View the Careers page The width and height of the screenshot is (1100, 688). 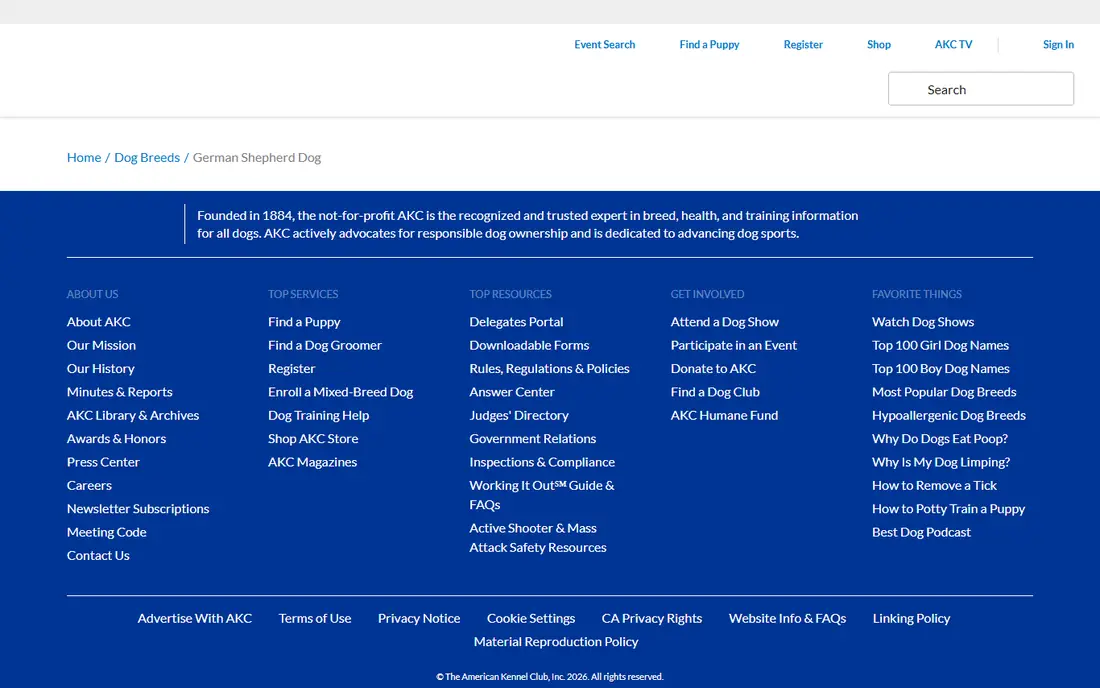[x=89, y=485]
